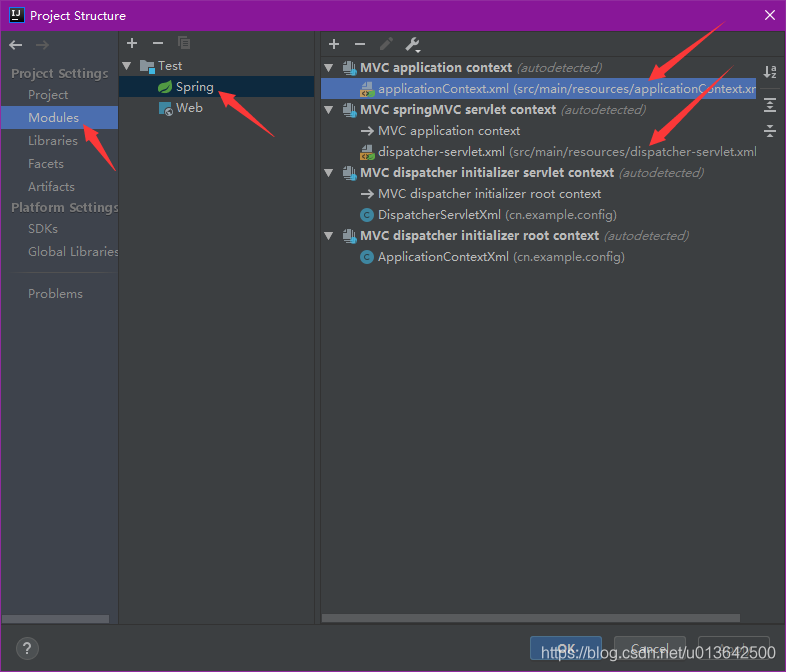Collapse the Test module tree node
Screen dimensions: 786x672
point(127,66)
